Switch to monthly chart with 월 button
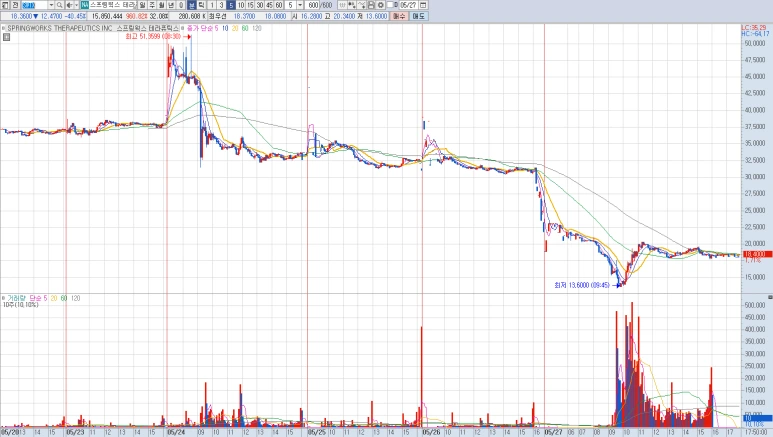The height and width of the screenshot is (437, 773). click(162, 5)
